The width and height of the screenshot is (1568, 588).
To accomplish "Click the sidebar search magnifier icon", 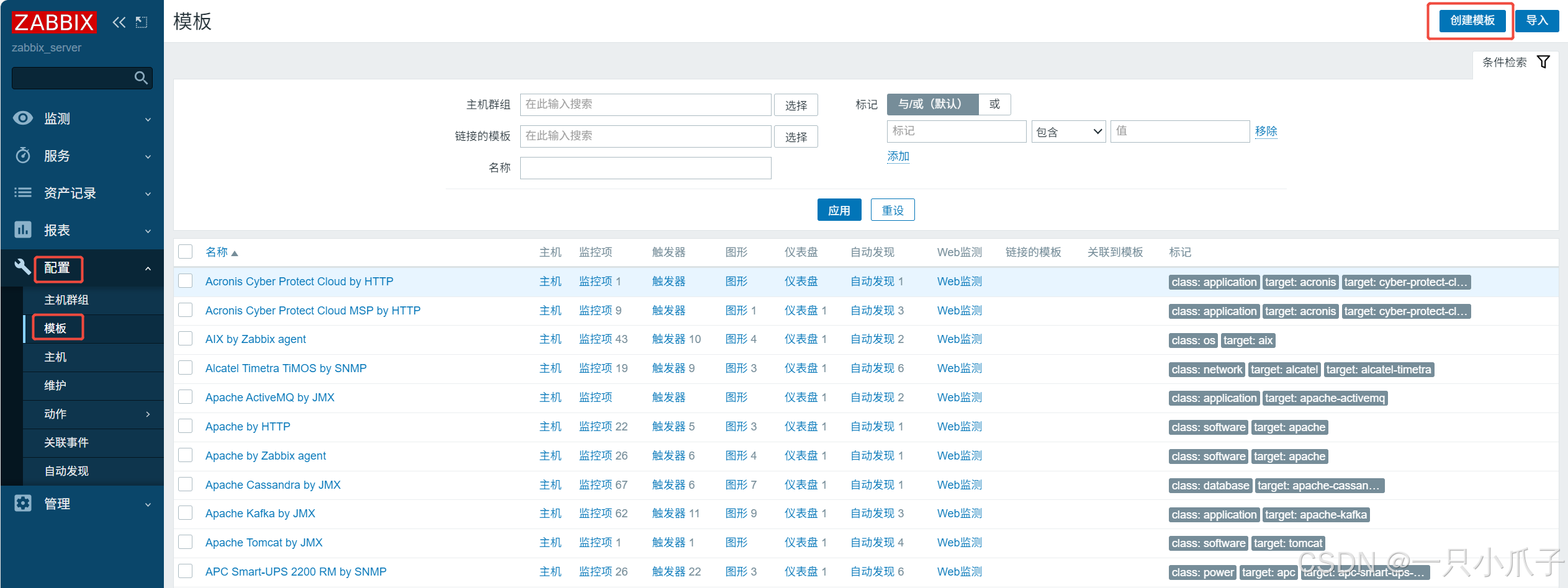I will tap(141, 78).
